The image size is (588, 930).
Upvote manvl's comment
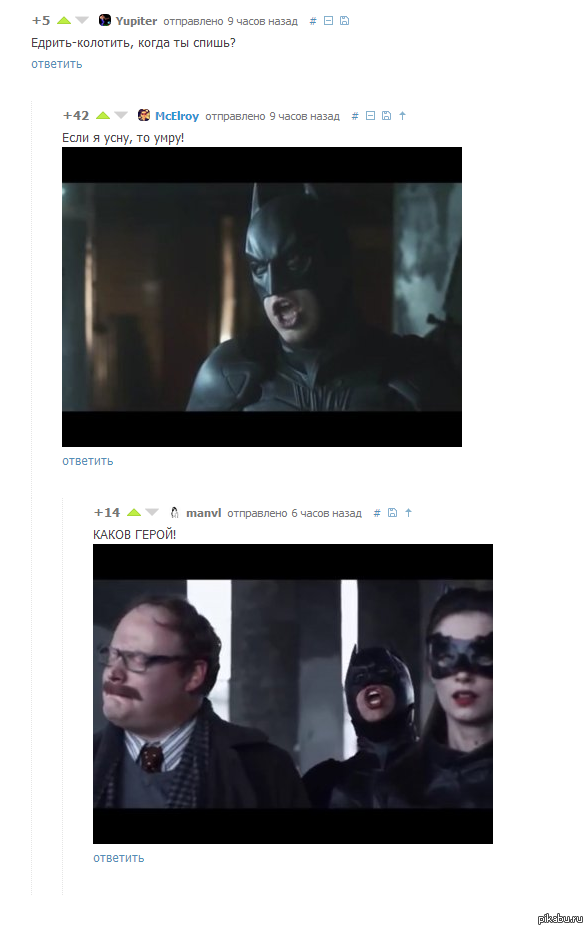(134, 512)
